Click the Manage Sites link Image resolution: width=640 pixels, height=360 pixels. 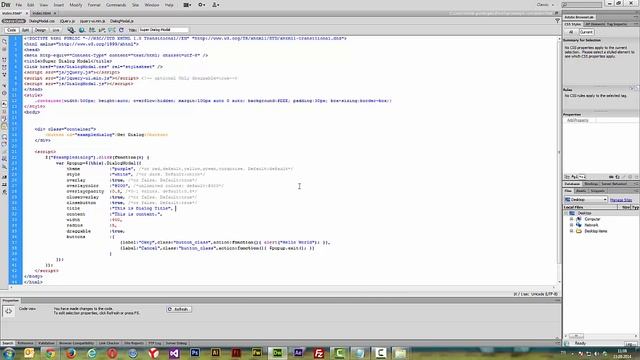(x=621, y=200)
